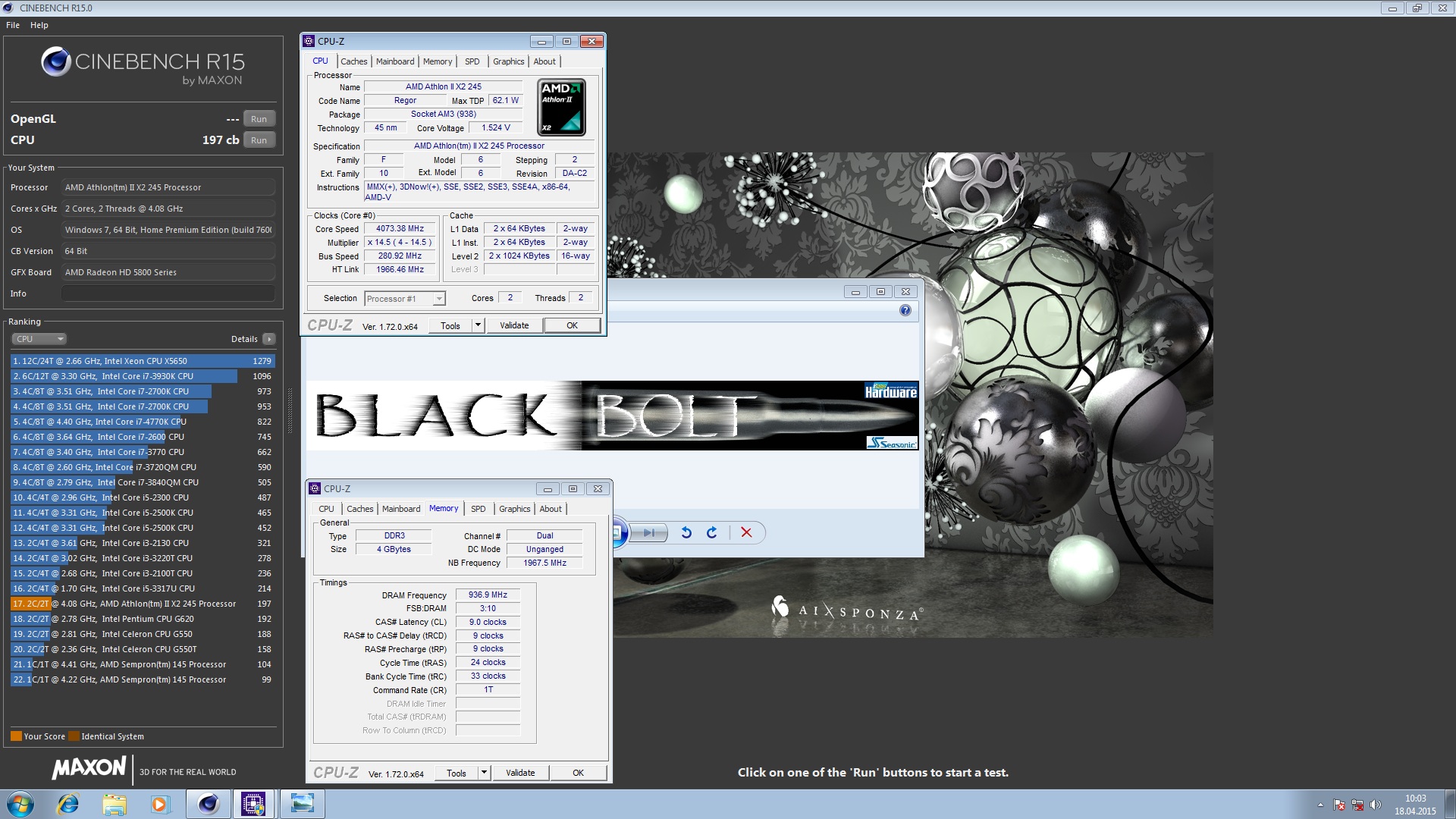Screen dimensions: 1456x819
Task: Open Tools dropdown arrow in bottom CPU-Z window
Action: [484, 773]
